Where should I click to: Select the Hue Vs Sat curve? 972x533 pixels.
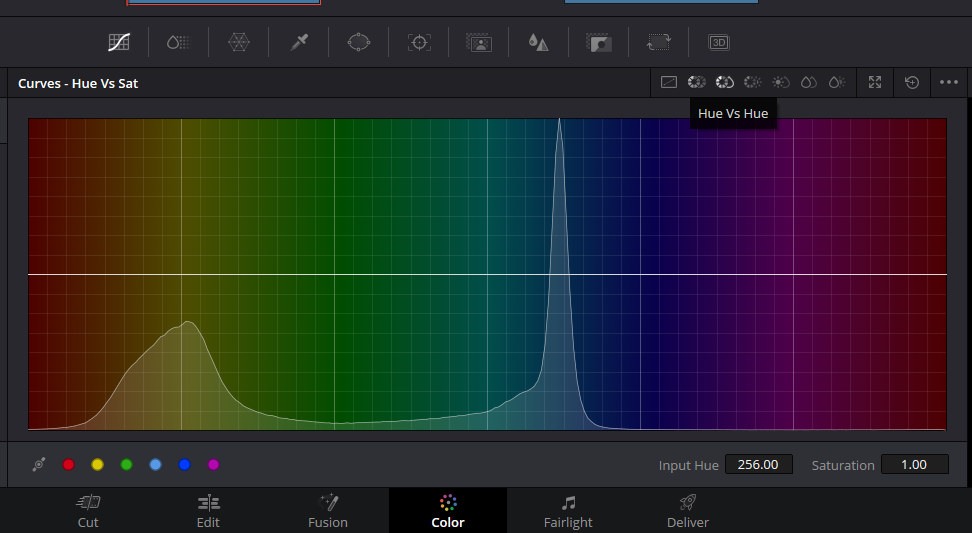coord(725,82)
